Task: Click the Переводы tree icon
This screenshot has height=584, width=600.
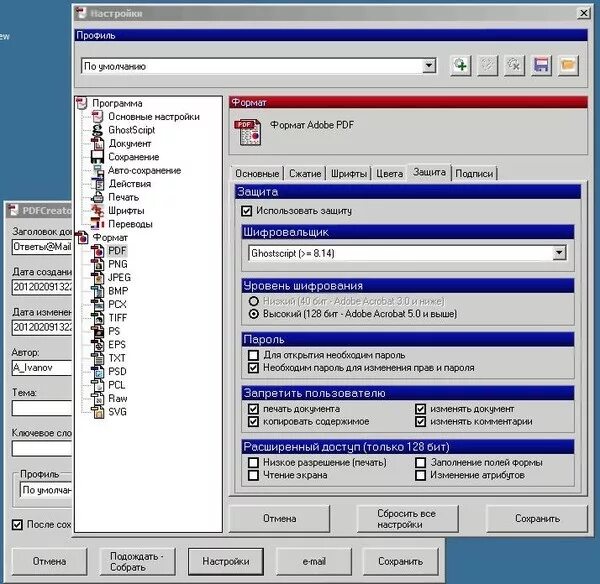Action: click(x=98, y=224)
